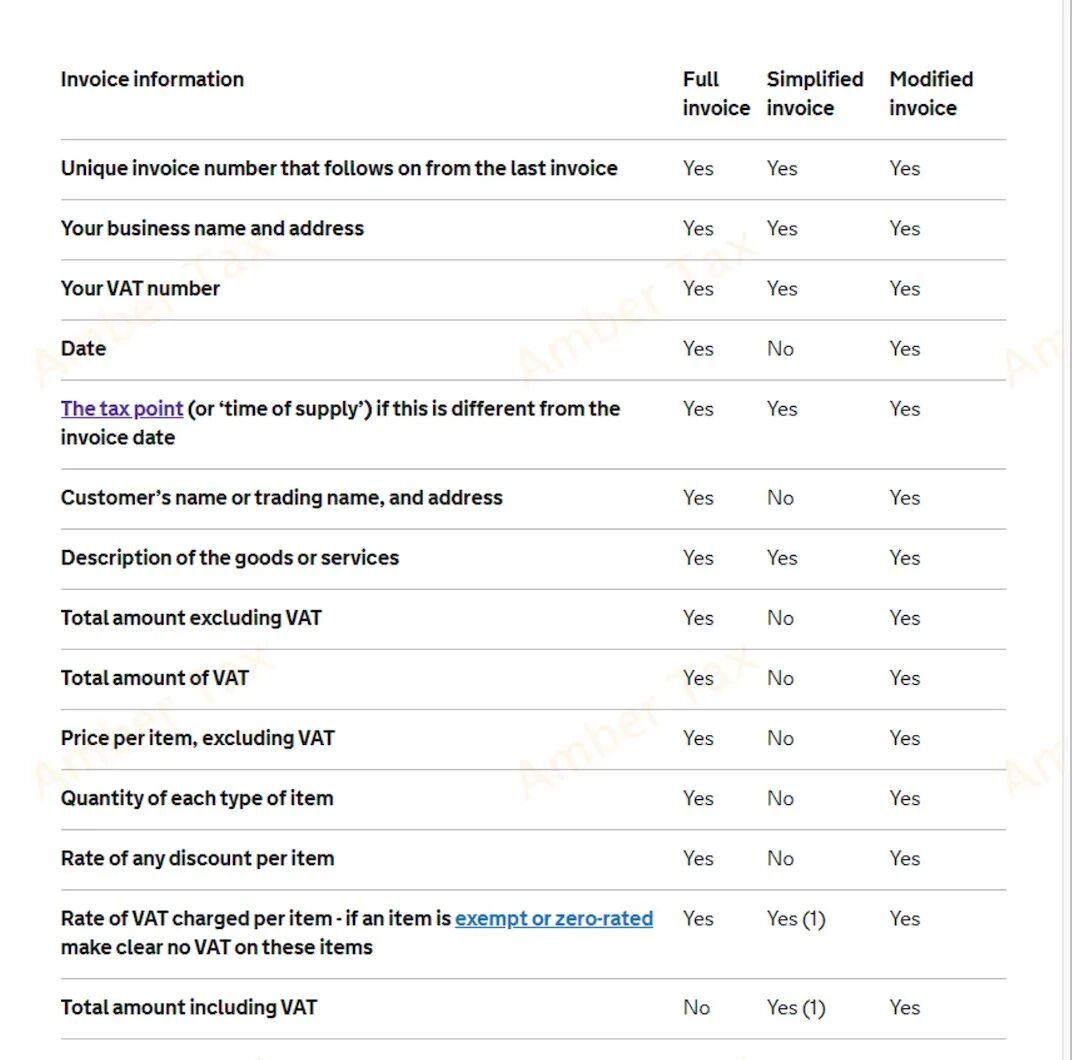This screenshot has height=1060, width=1072.
Task: Click 'Unique invoice number' row label
Action: point(338,168)
